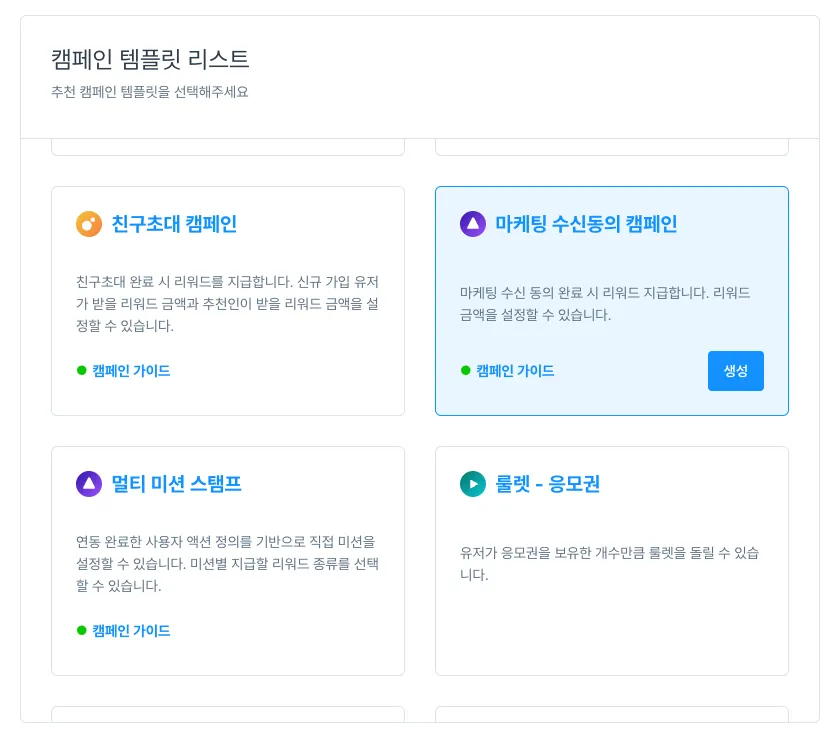Click the green dot in 멀티 미션 스탬프 card
The height and width of the screenshot is (738, 839).
[82, 631]
